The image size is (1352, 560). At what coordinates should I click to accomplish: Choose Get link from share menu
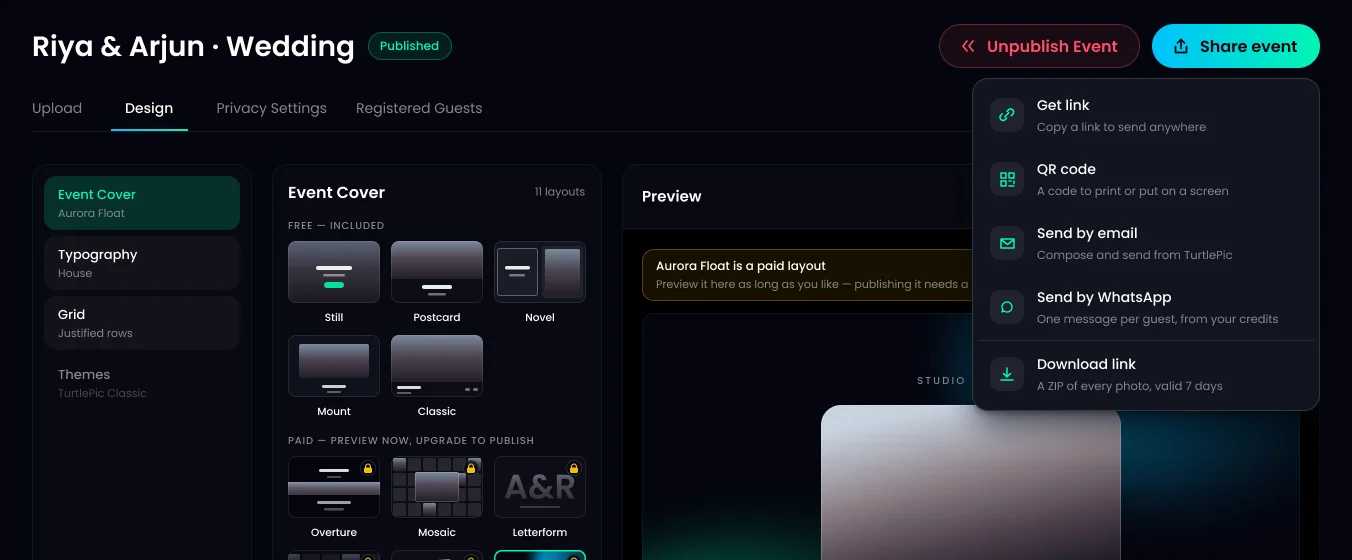click(1146, 115)
